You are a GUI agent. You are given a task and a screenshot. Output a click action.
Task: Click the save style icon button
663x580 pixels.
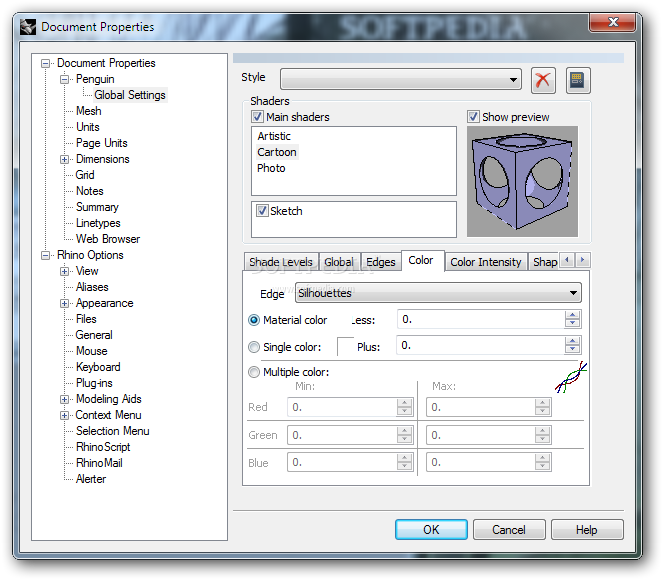[578, 80]
